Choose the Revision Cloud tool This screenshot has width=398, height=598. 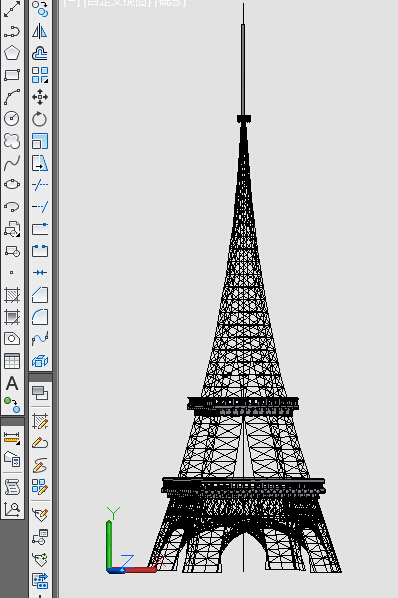[x=12, y=141]
